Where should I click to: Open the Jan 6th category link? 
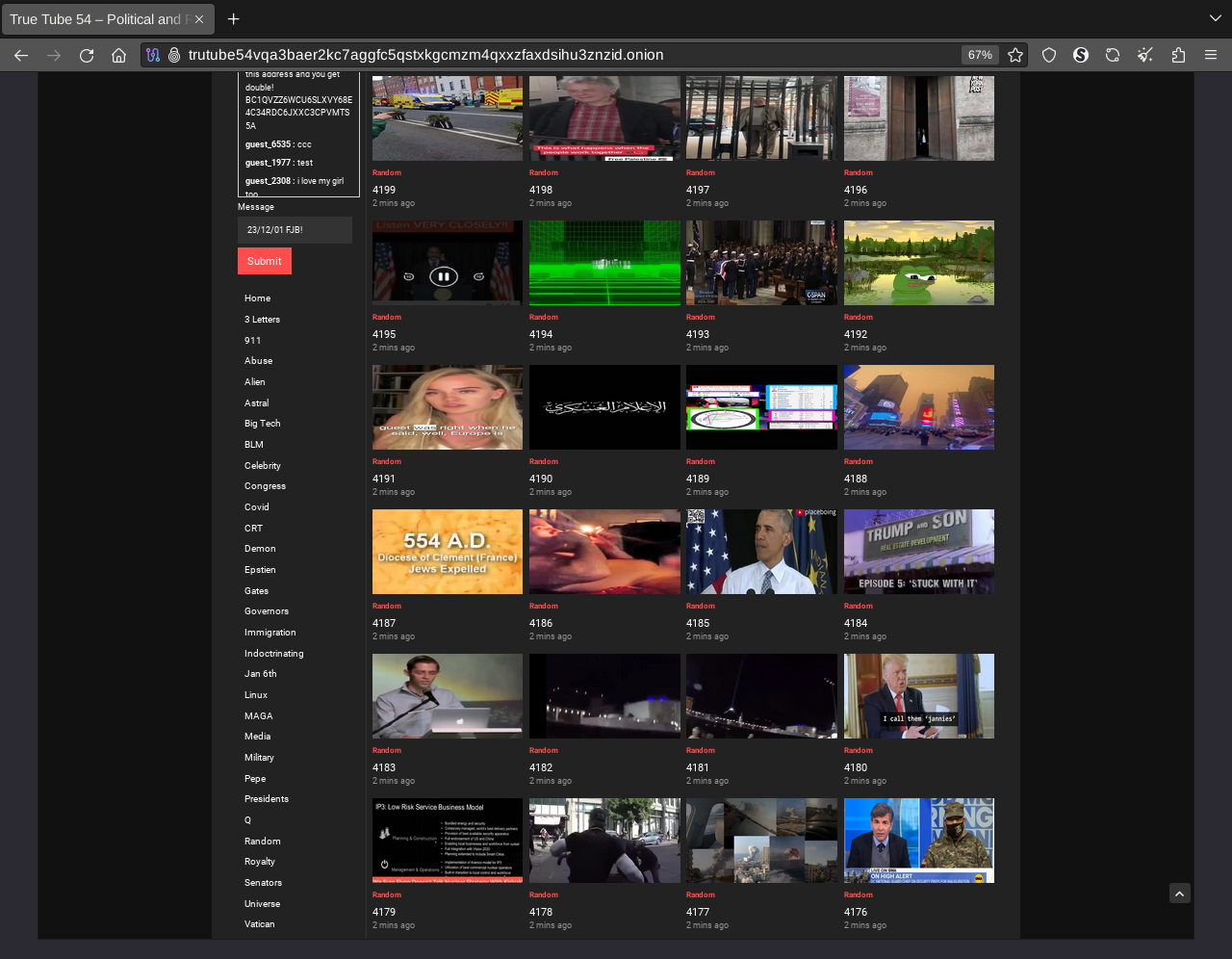pos(261,674)
